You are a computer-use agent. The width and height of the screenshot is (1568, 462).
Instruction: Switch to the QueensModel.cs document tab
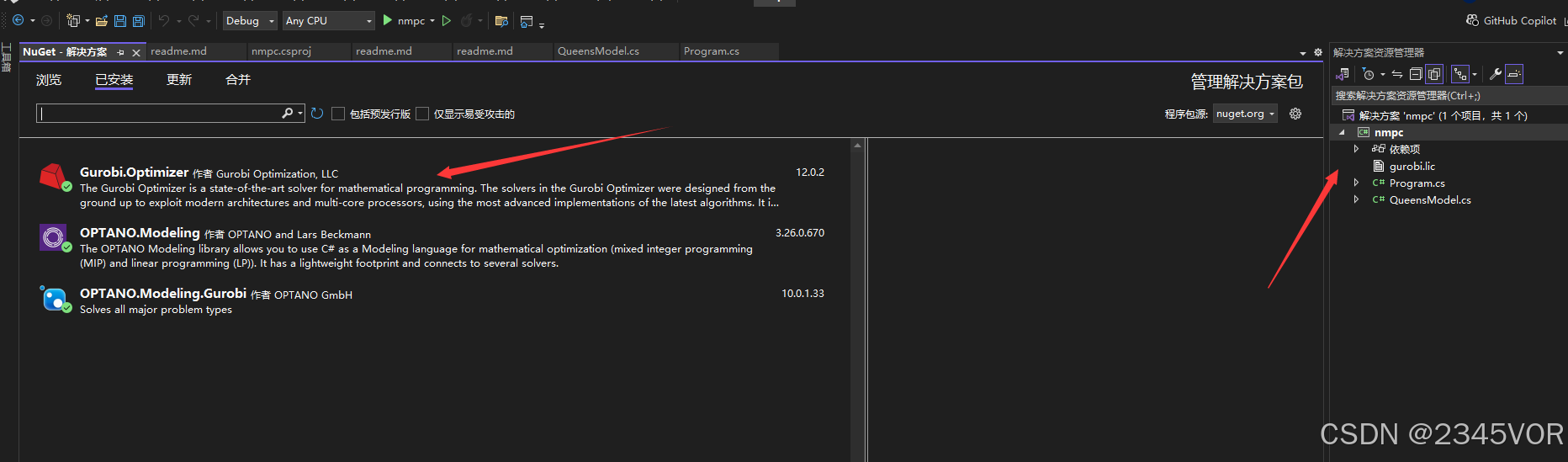616,51
